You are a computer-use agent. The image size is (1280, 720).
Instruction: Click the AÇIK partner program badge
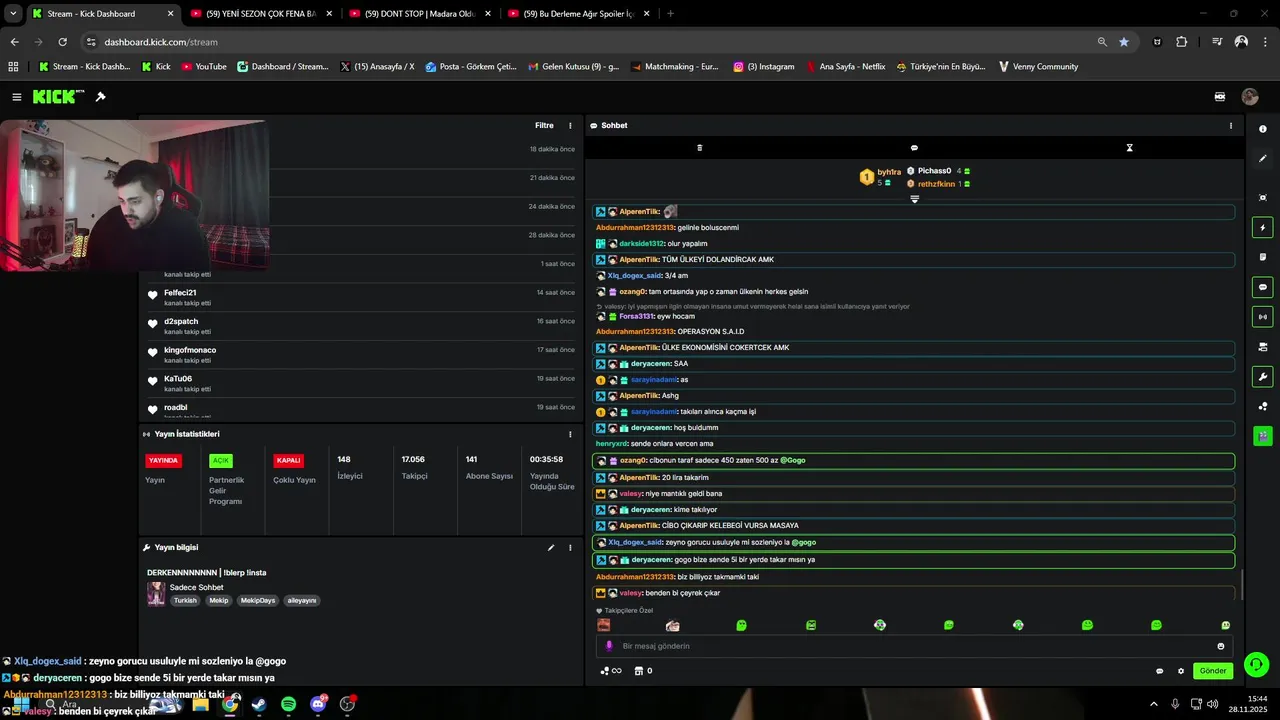tap(221, 461)
